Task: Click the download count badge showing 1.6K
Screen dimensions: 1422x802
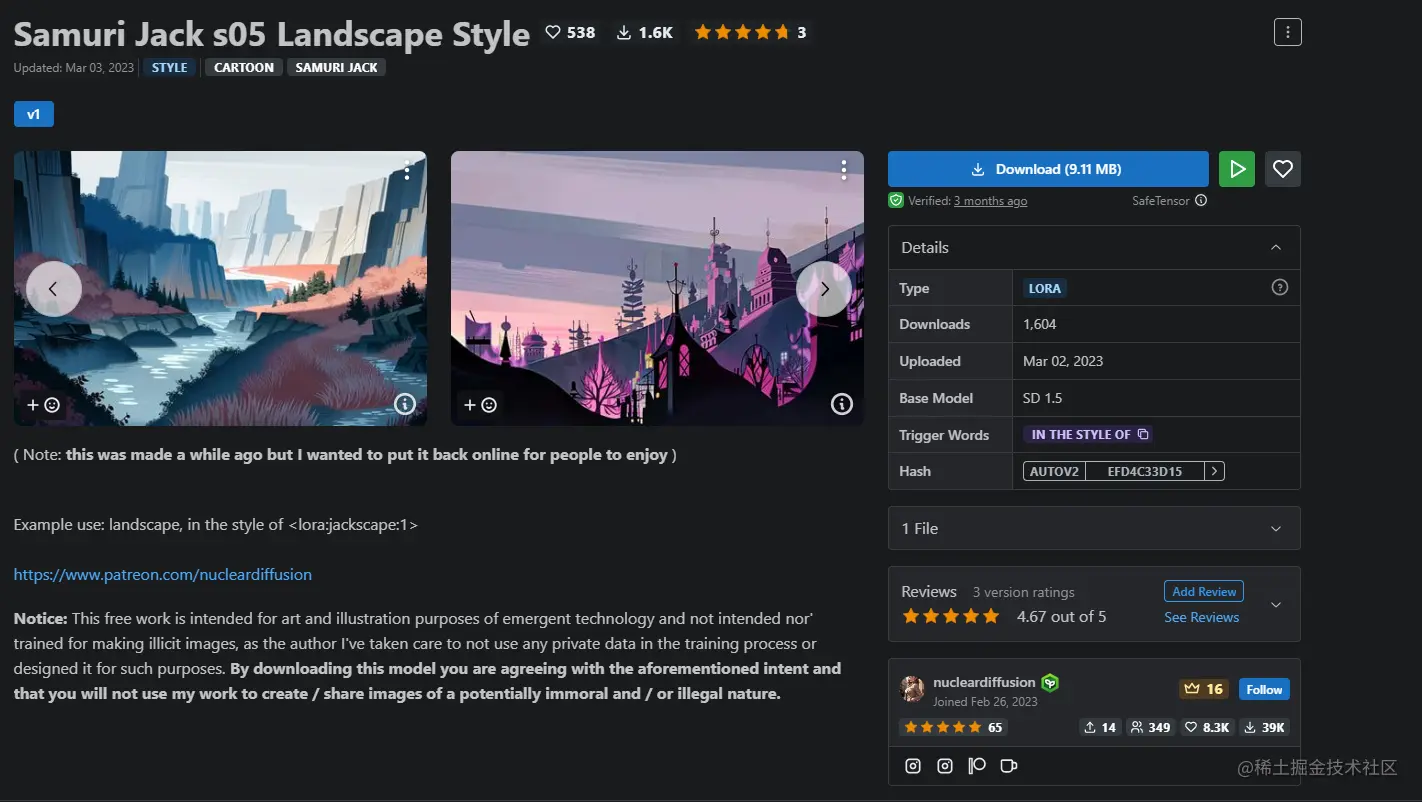Action: 645,32
